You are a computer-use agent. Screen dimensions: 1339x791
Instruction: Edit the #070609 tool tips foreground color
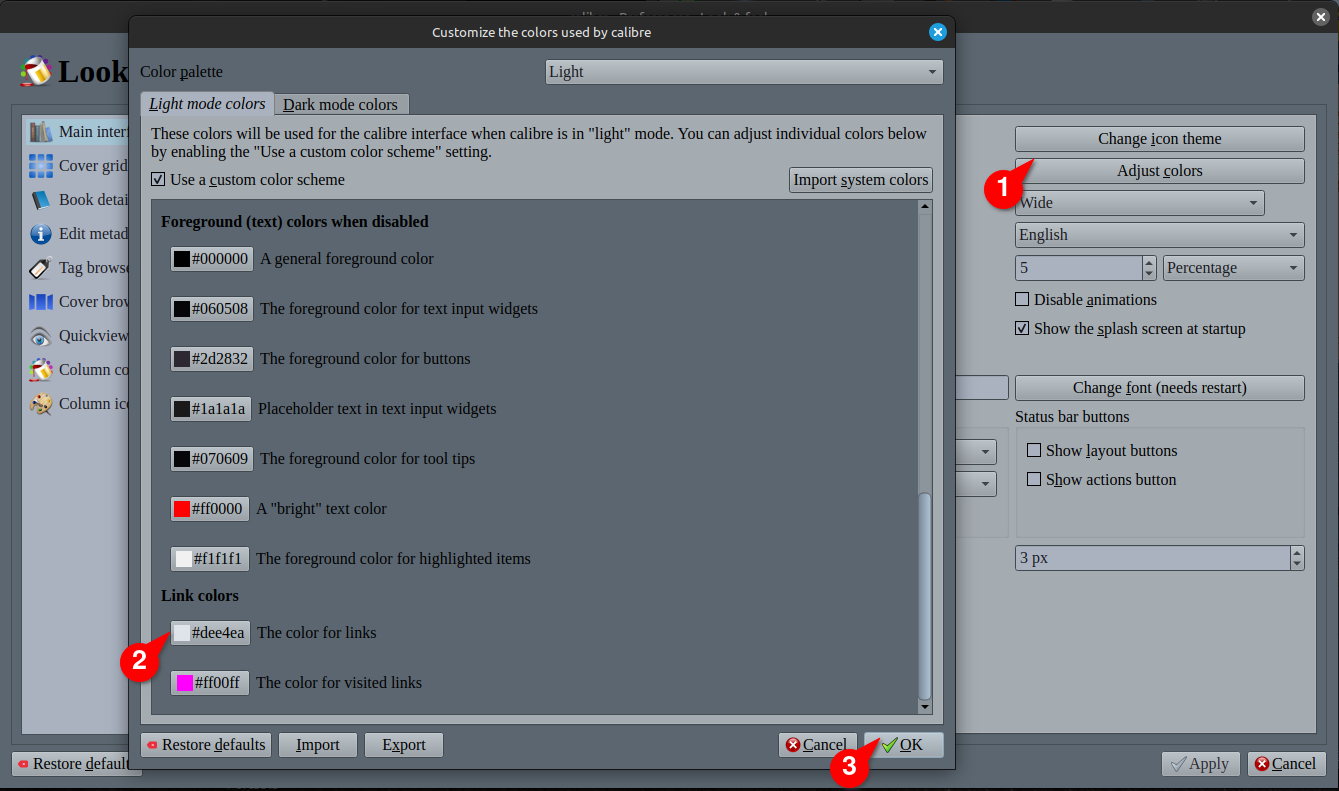click(x=211, y=459)
